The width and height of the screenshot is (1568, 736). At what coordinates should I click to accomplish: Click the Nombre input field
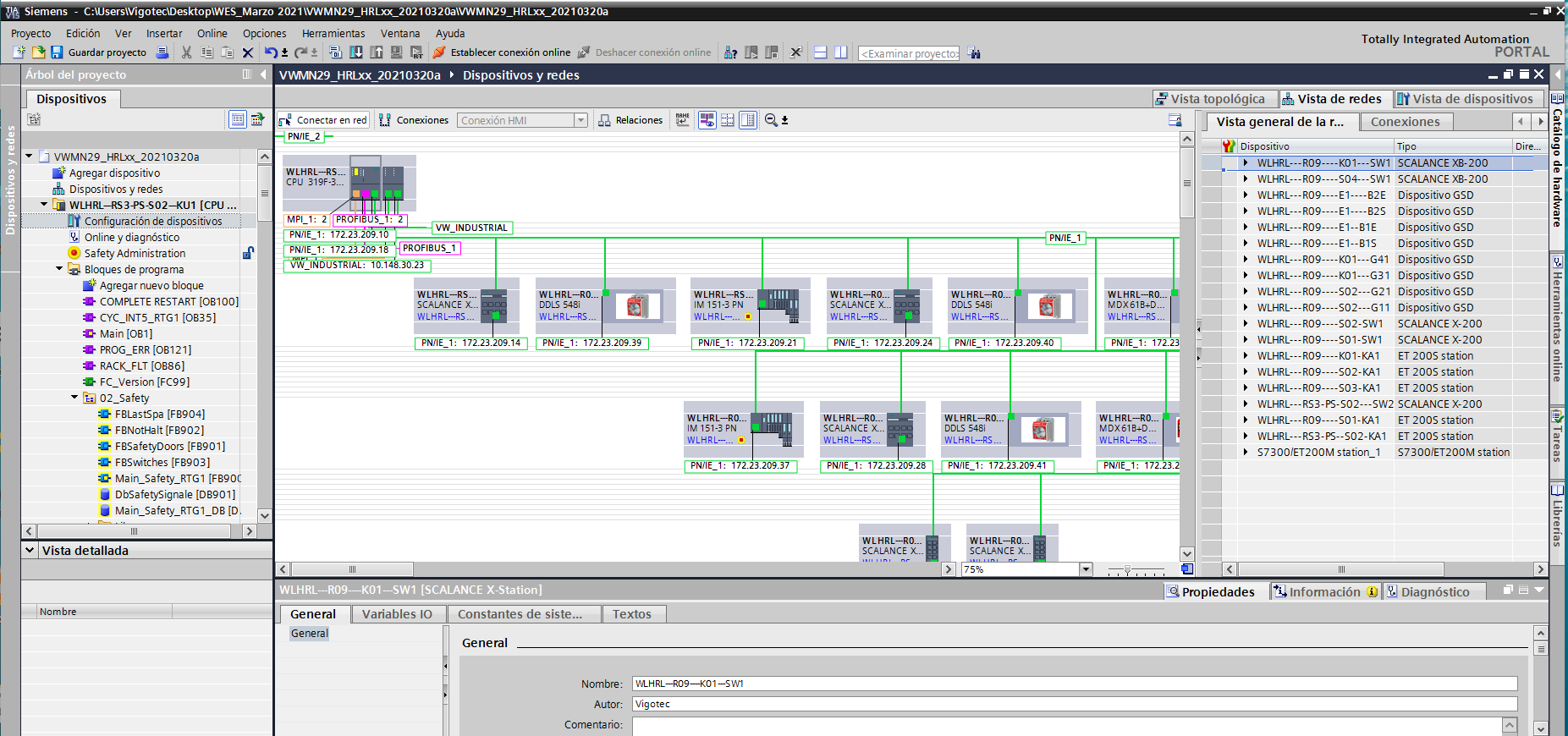(x=1073, y=684)
